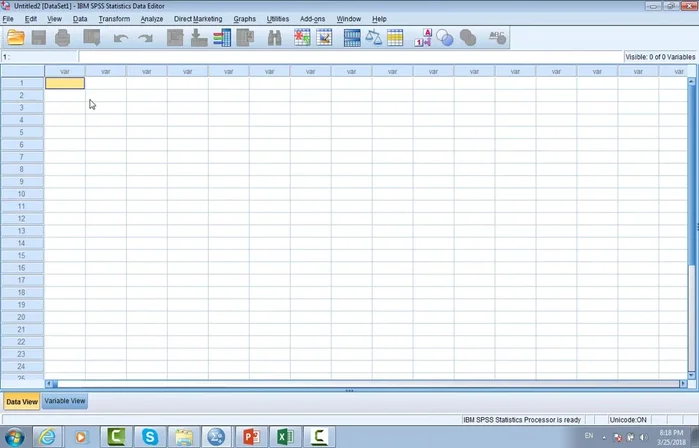Viewport: 699px width, 448px height.
Task: Click the vertical scrollbar down arrow
Action: point(691,376)
